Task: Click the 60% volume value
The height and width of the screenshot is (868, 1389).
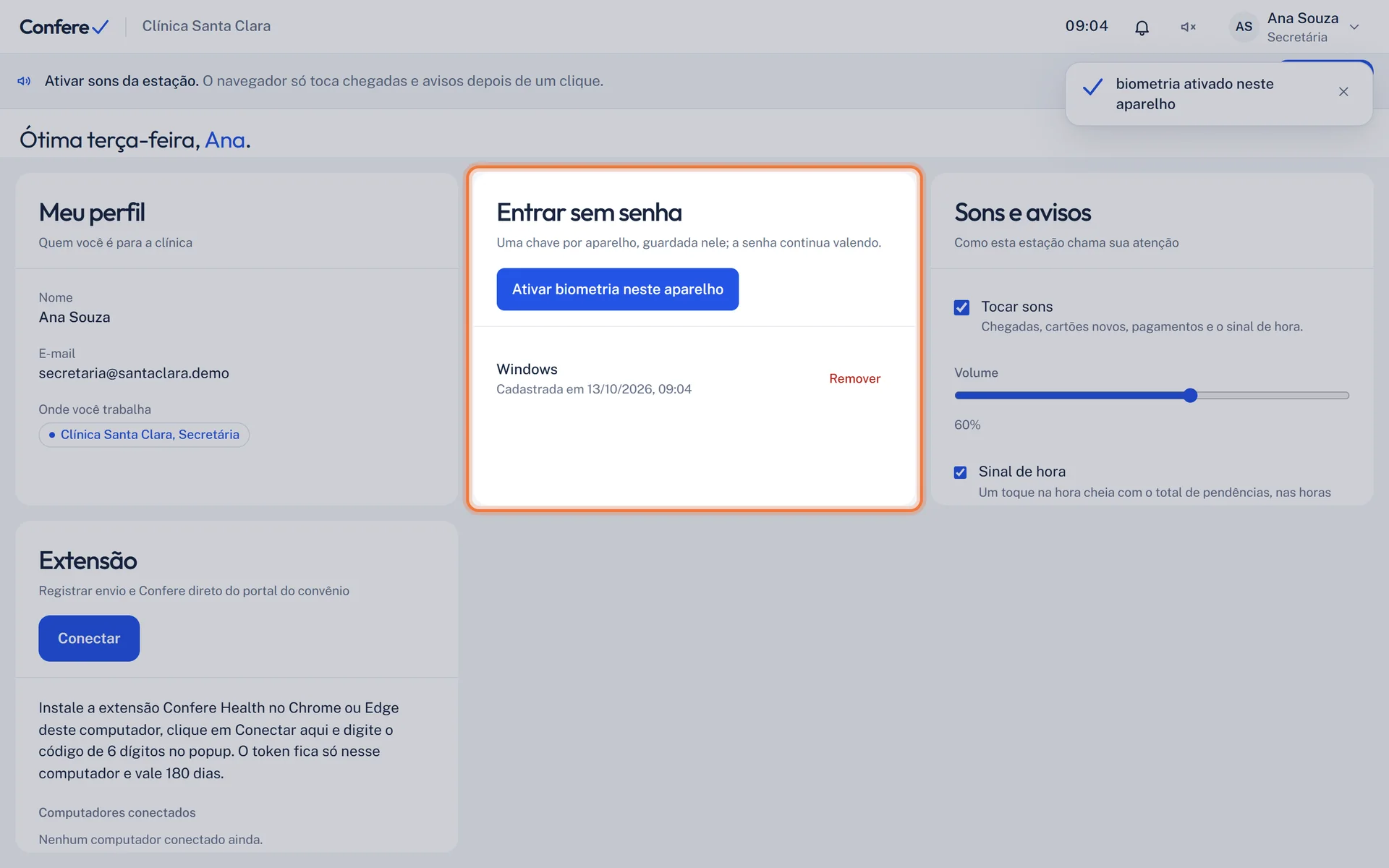Action: pos(967,425)
